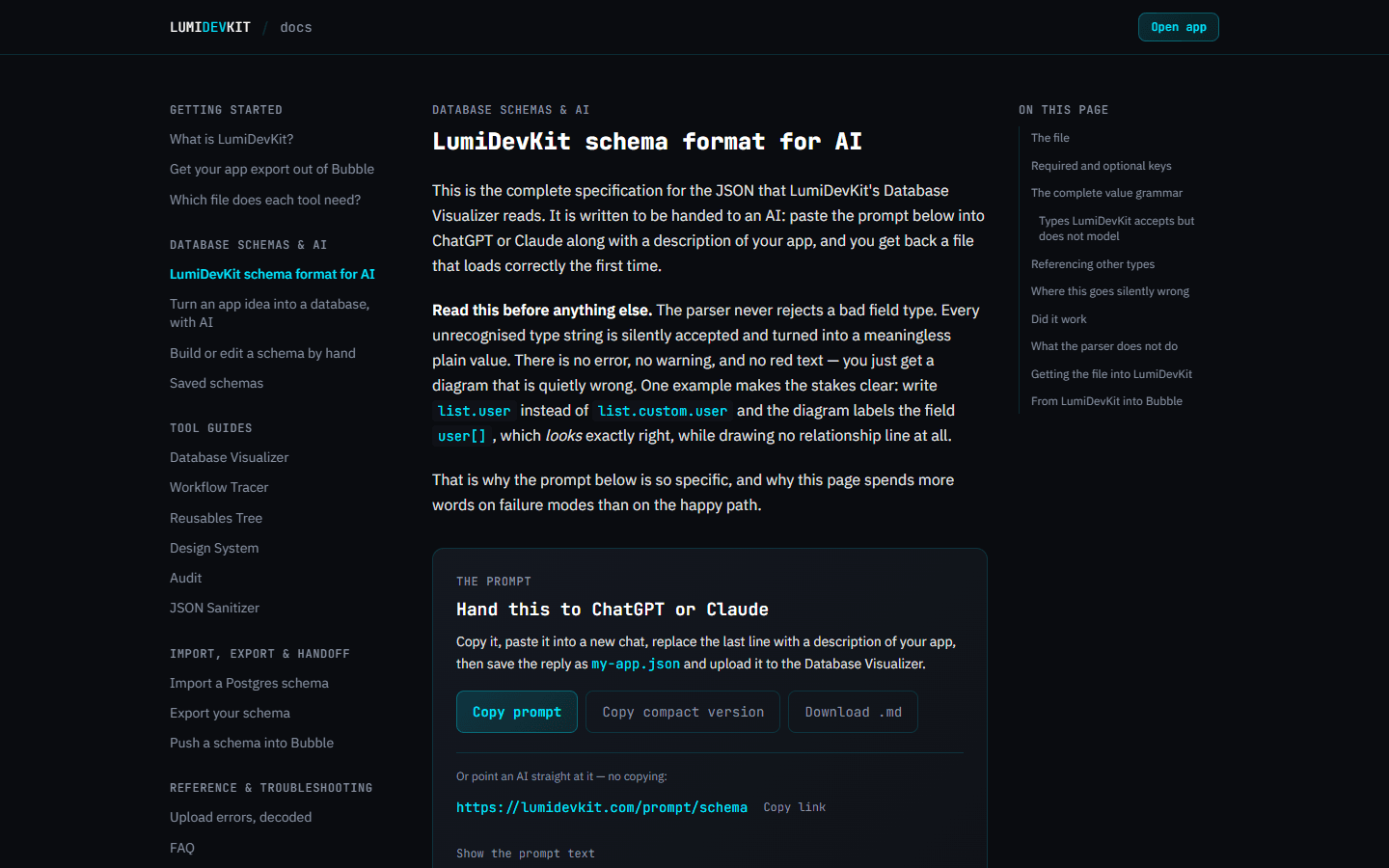1389x868 pixels.
Task: Click the 'my-app.json' filename text
Action: pos(636,664)
